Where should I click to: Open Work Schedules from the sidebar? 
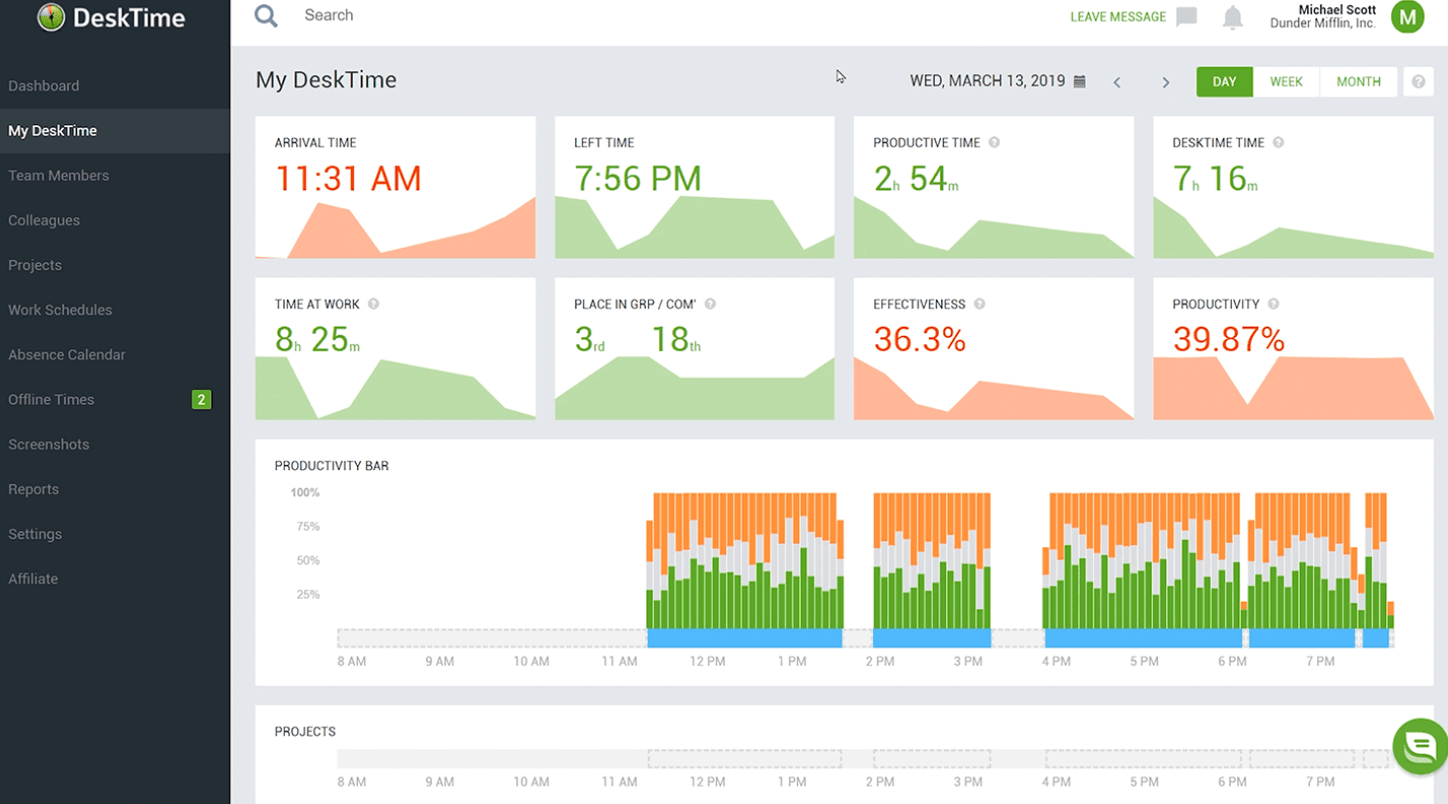[59, 310]
